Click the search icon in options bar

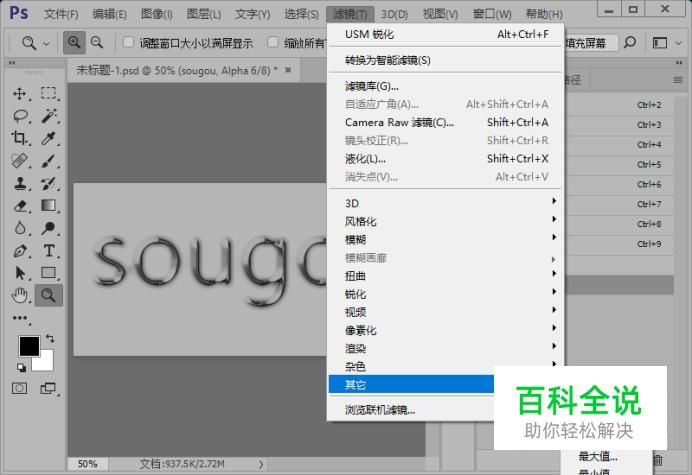tap(630, 43)
